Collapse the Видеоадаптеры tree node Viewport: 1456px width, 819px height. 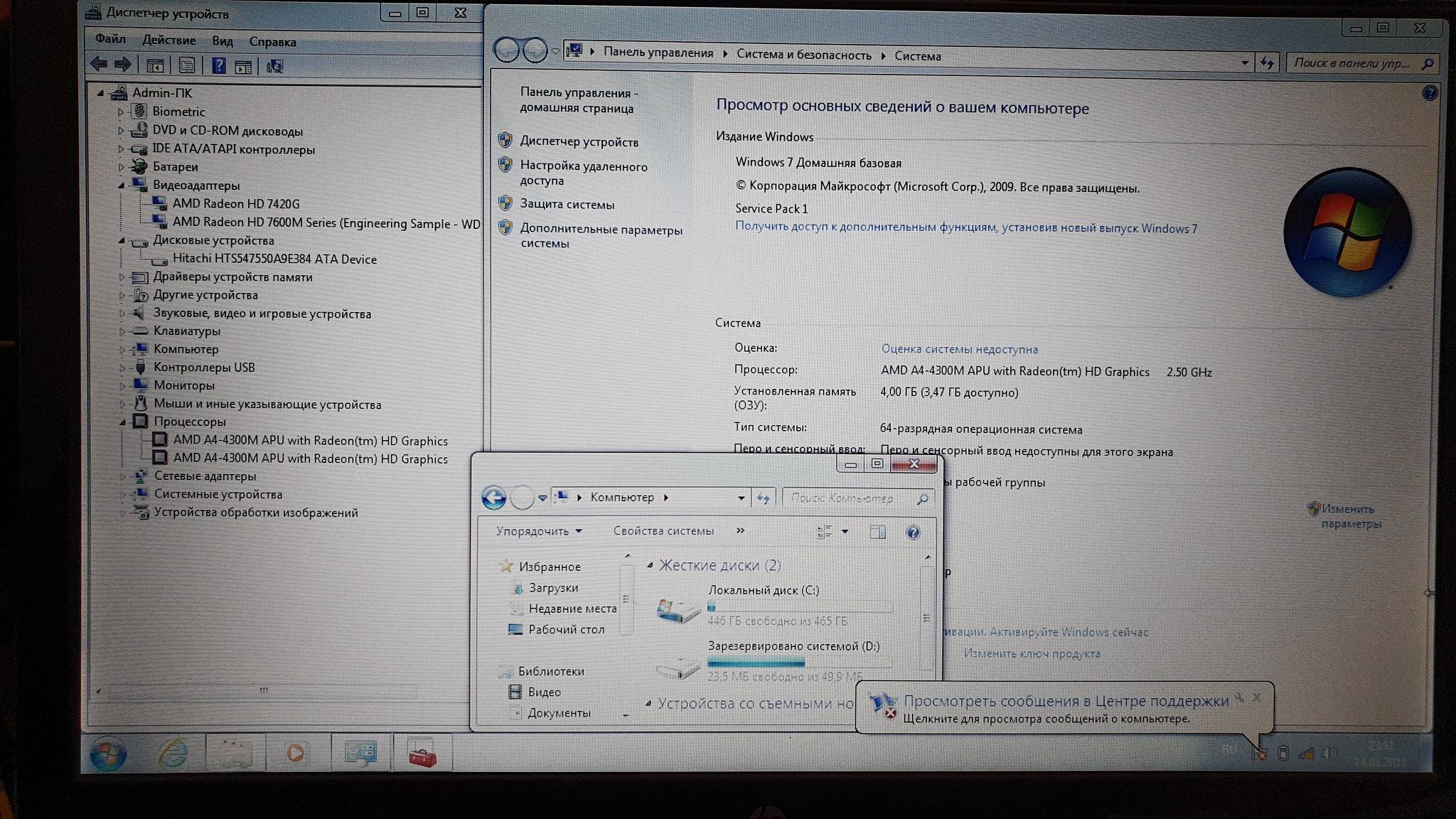coord(122,186)
